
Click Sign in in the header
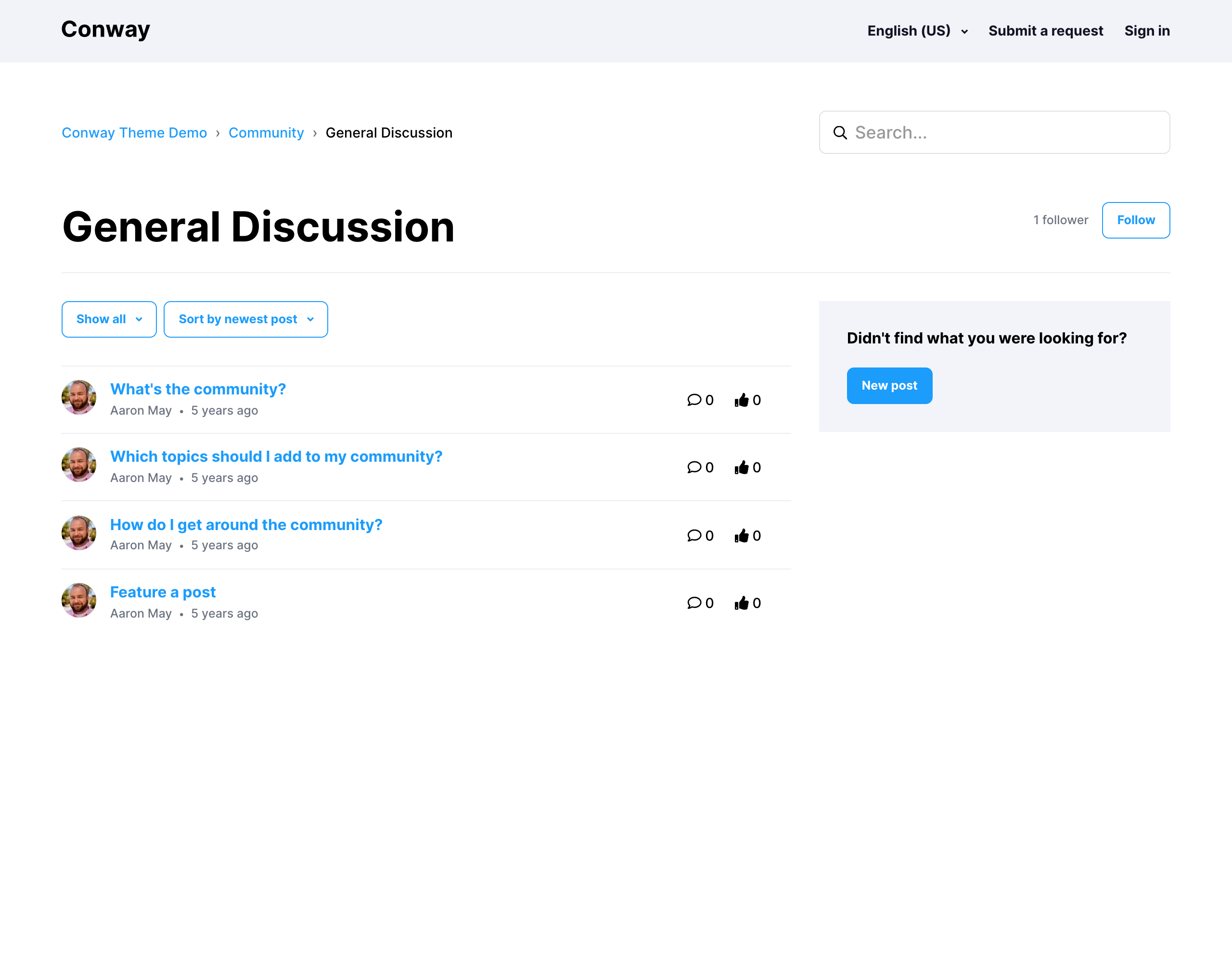1147,31
